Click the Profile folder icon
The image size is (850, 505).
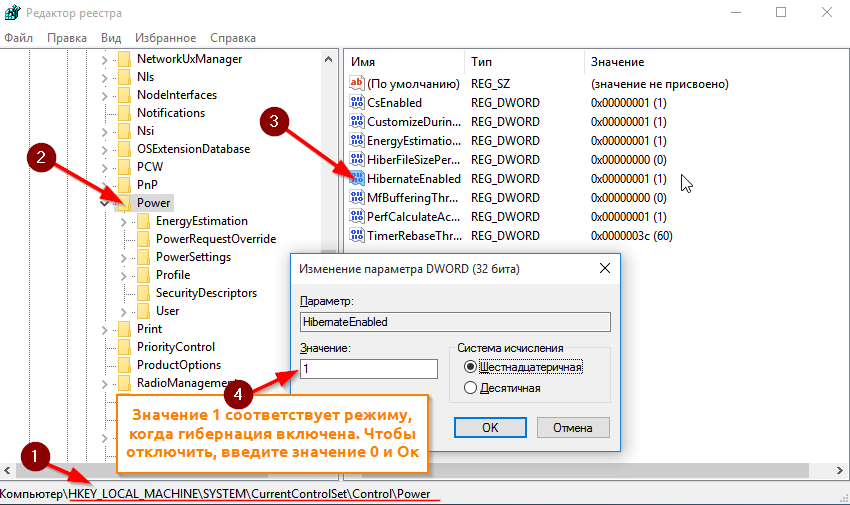pos(144,274)
